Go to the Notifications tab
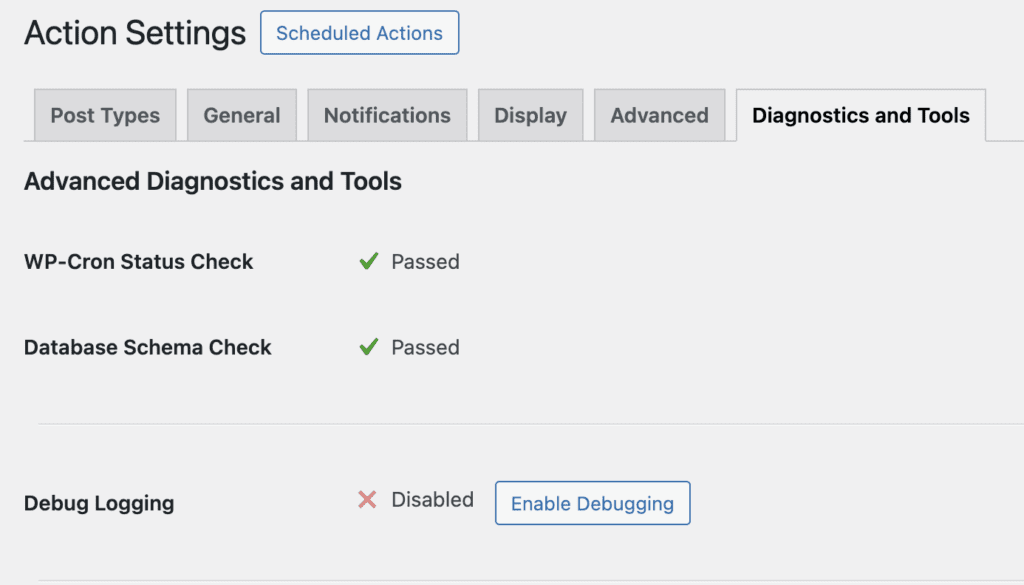 (x=387, y=115)
